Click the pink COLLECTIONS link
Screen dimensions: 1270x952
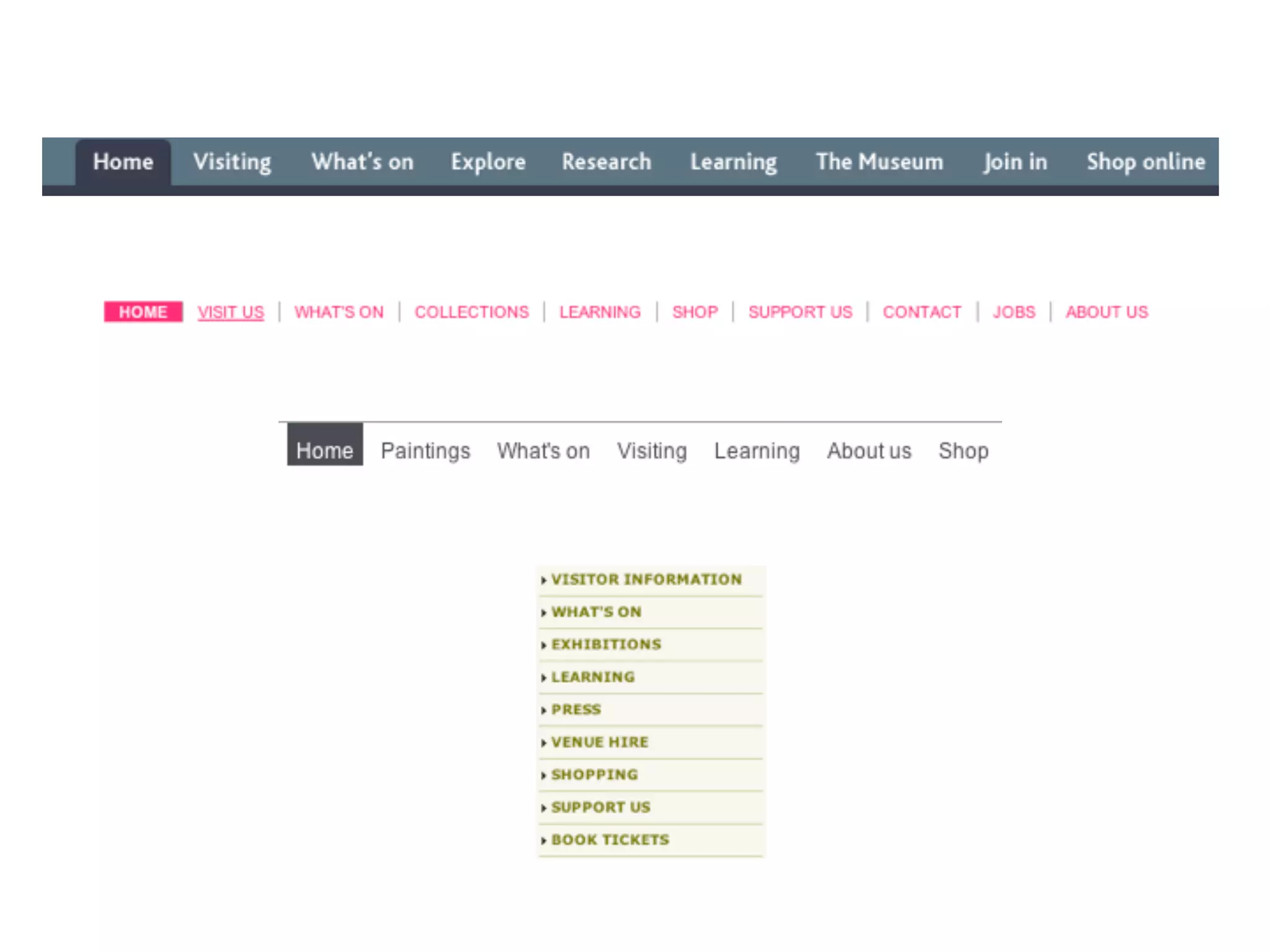click(472, 312)
